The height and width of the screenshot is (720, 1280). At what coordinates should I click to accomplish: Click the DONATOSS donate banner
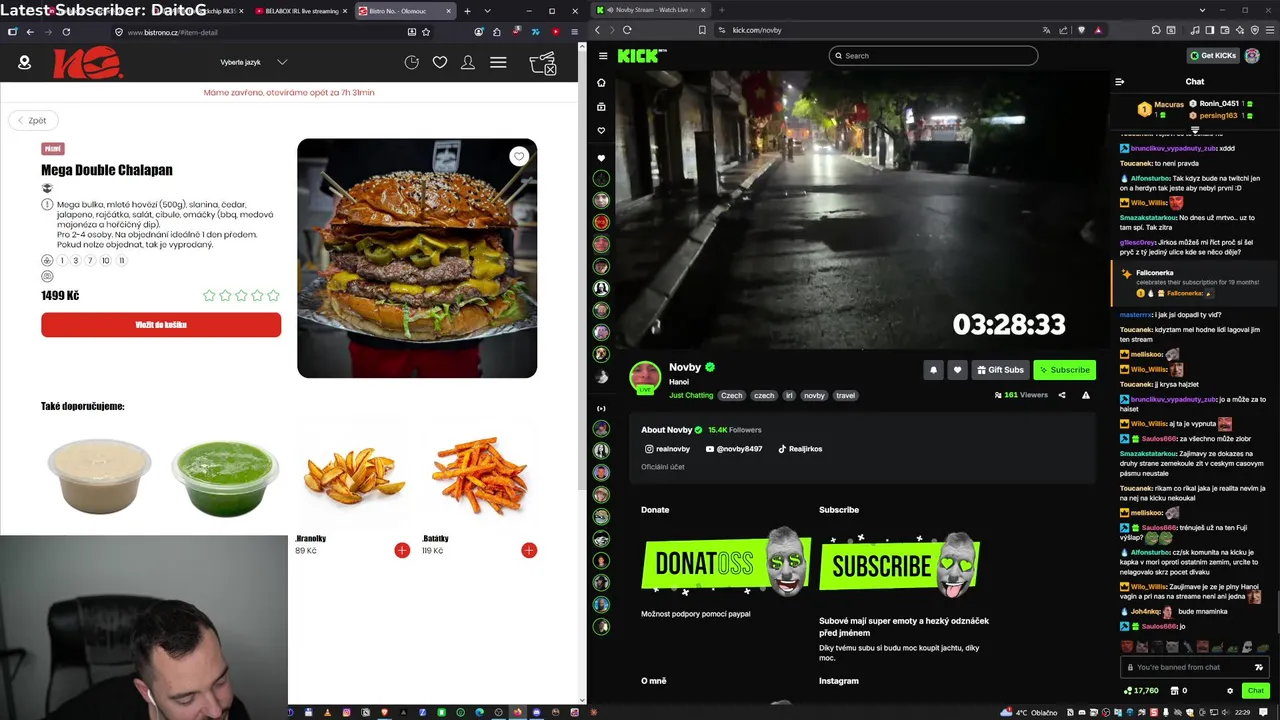pyautogui.click(x=726, y=563)
